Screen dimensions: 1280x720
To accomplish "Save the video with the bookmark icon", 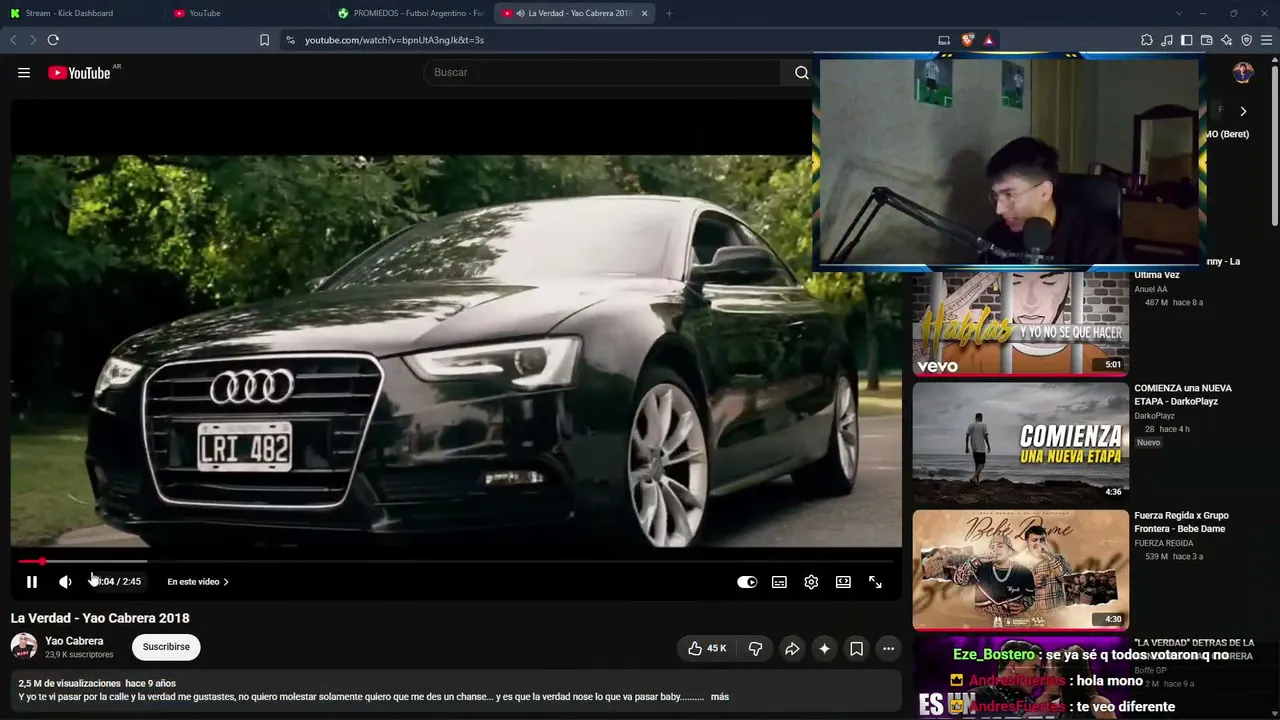I will coord(857,649).
